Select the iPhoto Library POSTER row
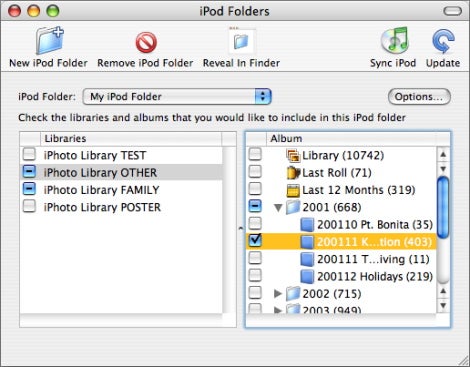The width and height of the screenshot is (470, 367). [121, 207]
